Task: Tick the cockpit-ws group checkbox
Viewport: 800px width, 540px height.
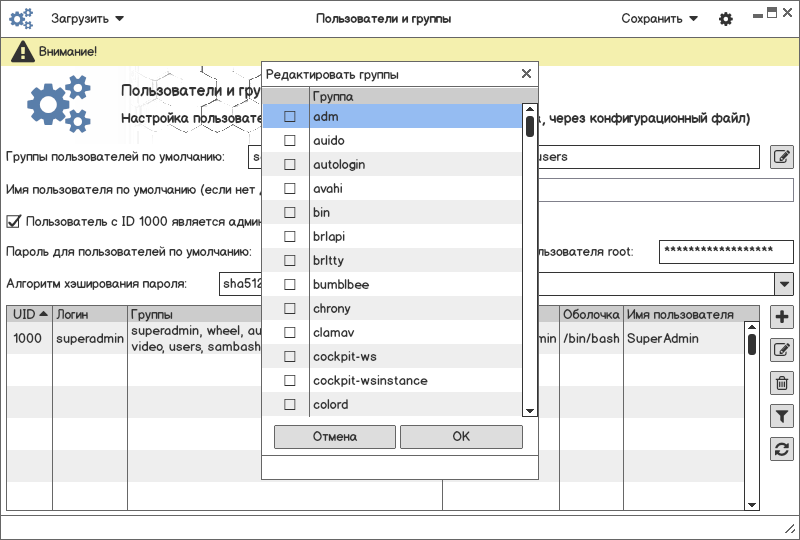Action: coord(290,357)
